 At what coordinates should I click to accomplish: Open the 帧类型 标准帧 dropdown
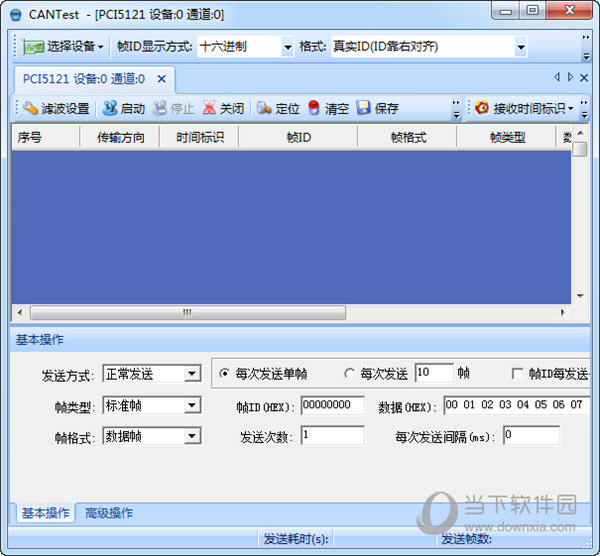(x=192, y=405)
